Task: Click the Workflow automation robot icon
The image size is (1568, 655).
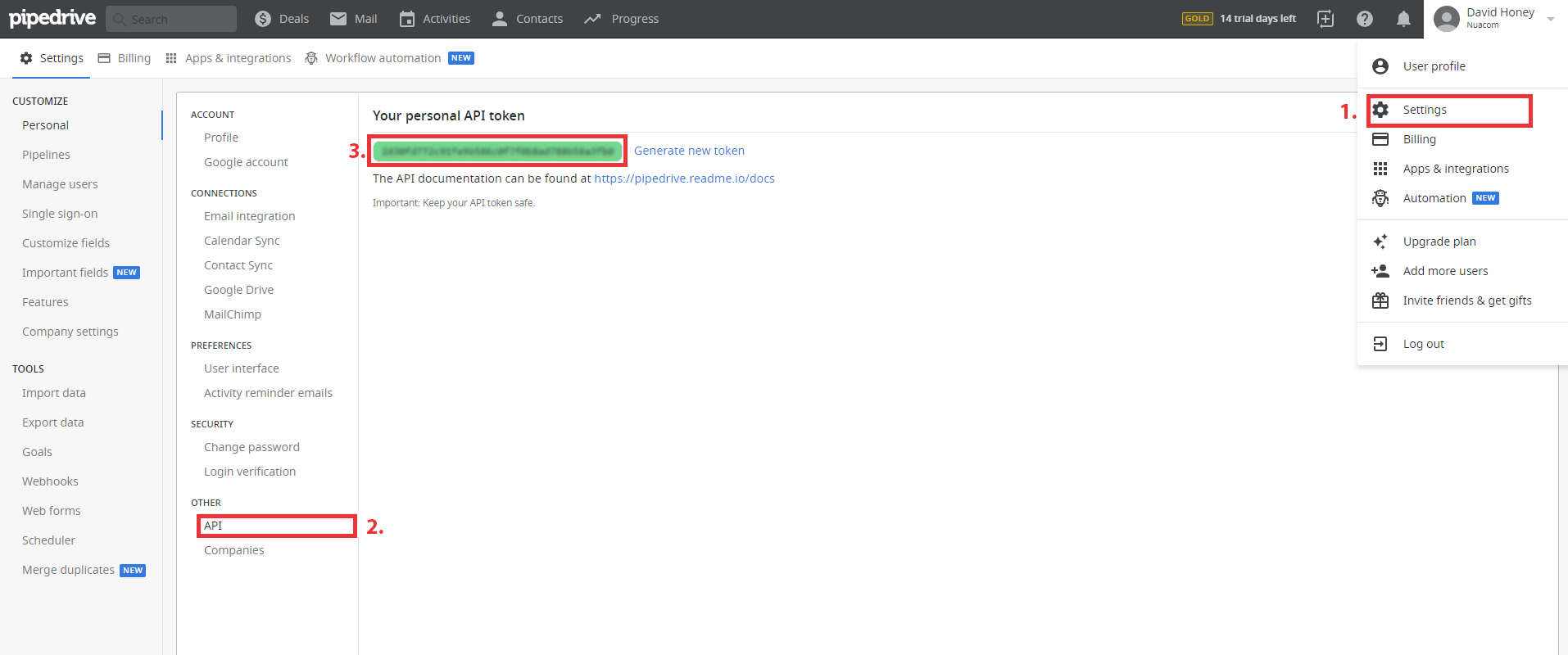Action: click(x=311, y=58)
